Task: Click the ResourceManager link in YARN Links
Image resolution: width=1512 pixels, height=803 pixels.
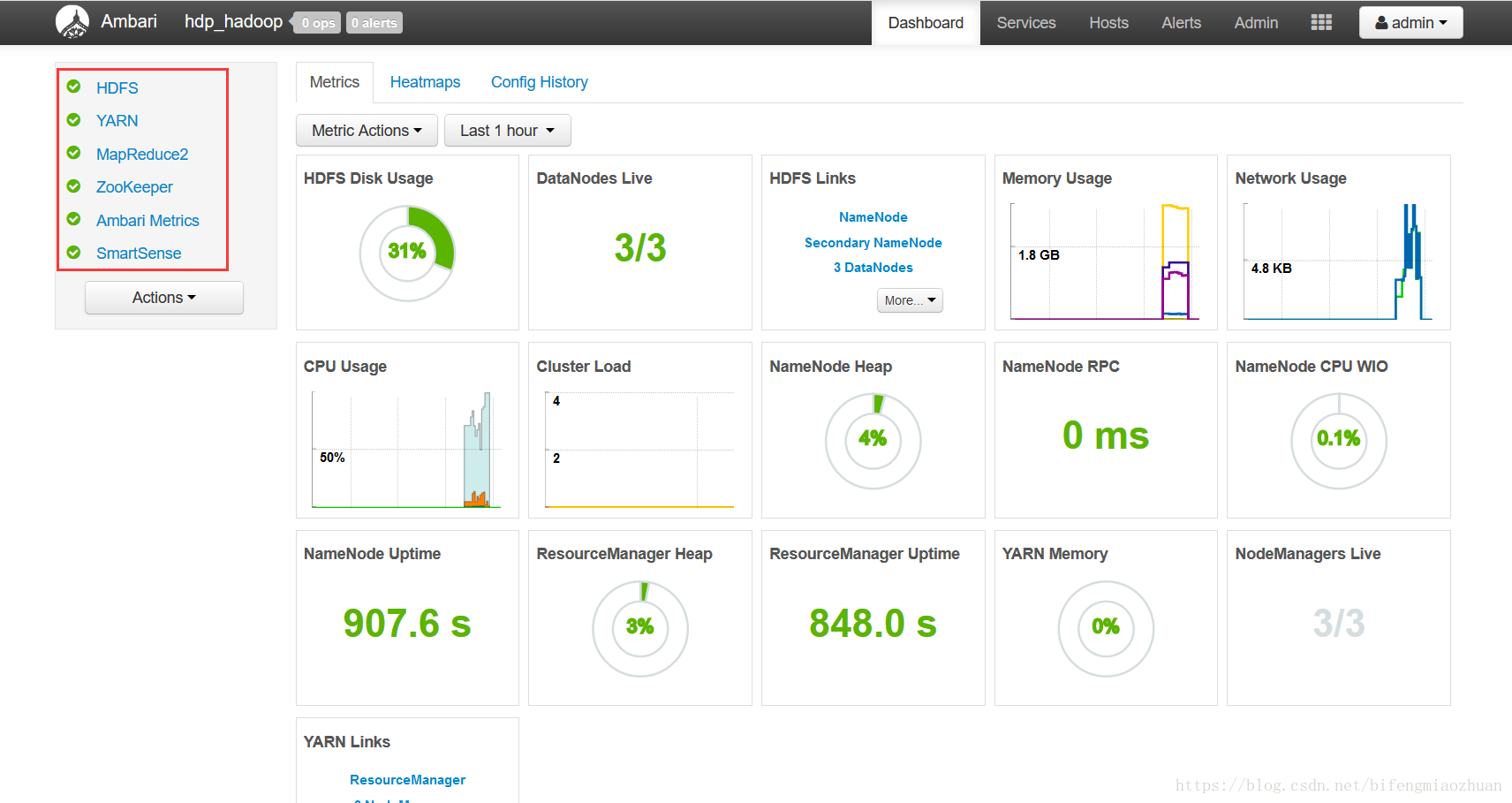Action: tap(407, 780)
